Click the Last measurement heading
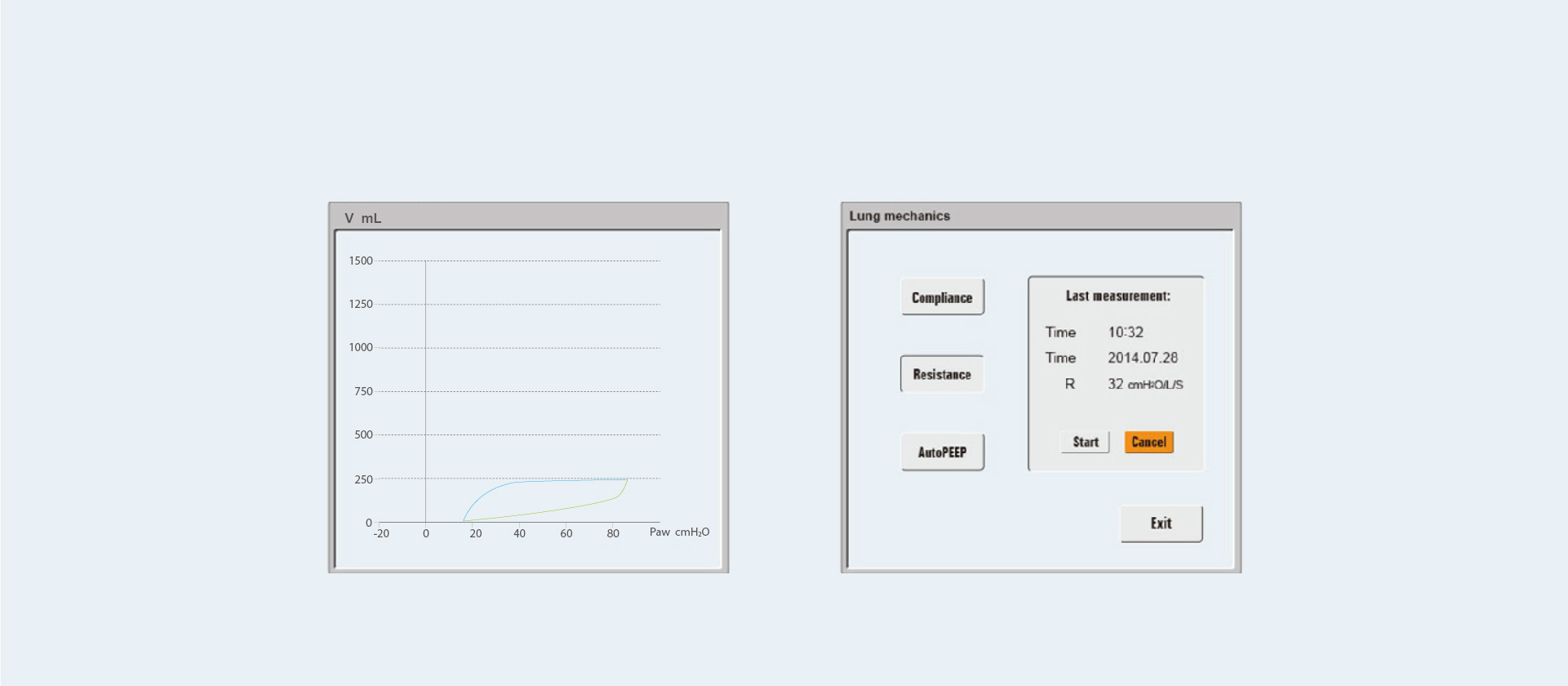This screenshot has height=686, width=1568. [x=1117, y=296]
